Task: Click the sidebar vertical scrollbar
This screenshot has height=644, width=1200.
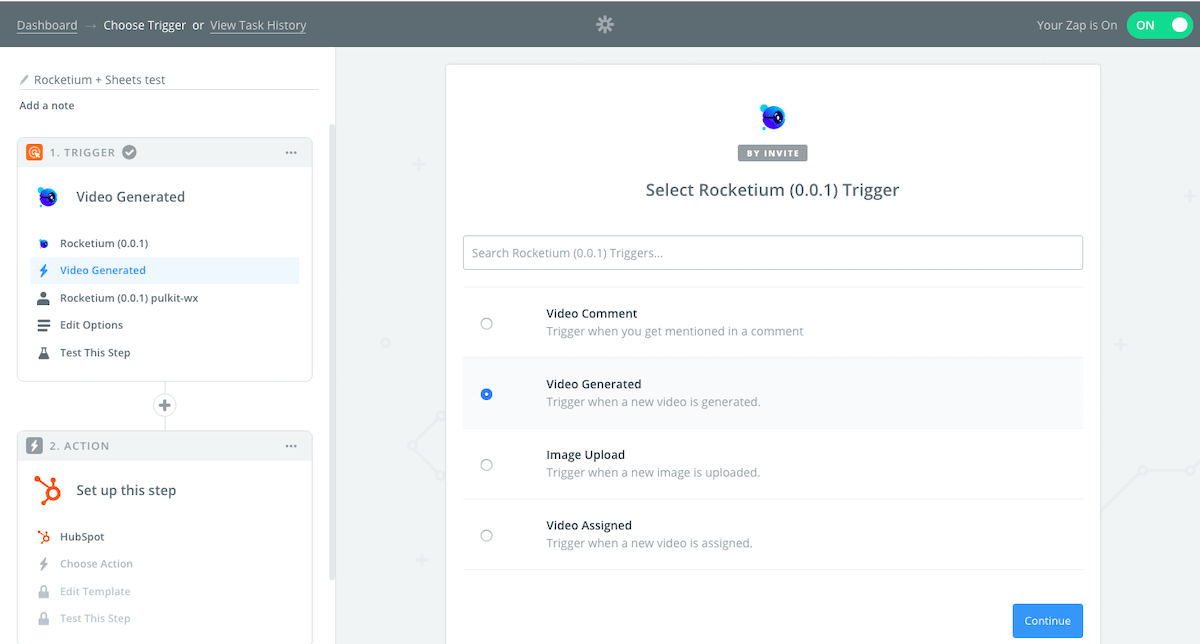Action: tap(333, 350)
